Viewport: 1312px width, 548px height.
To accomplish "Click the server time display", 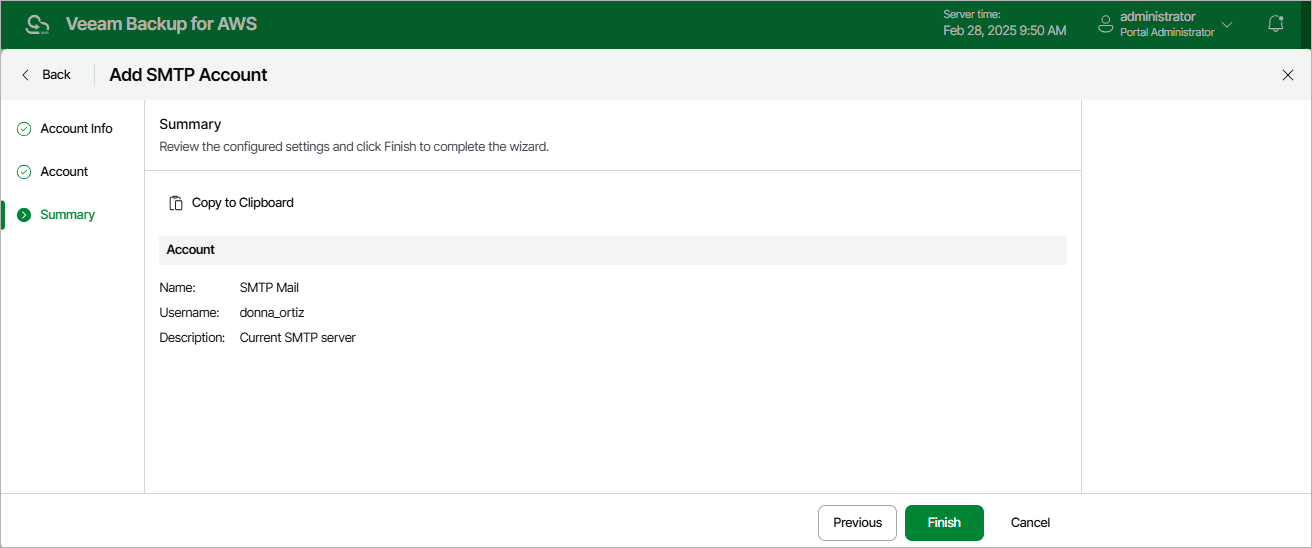I will click(1004, 24).
